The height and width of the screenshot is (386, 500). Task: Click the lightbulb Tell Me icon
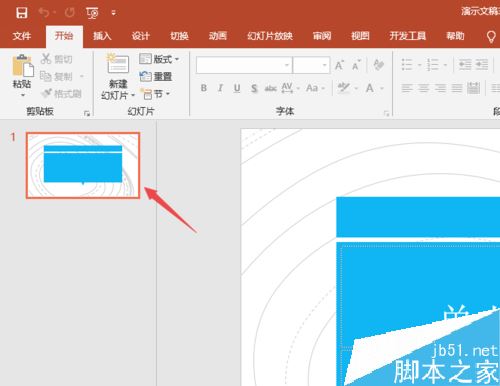pos(491,36)
